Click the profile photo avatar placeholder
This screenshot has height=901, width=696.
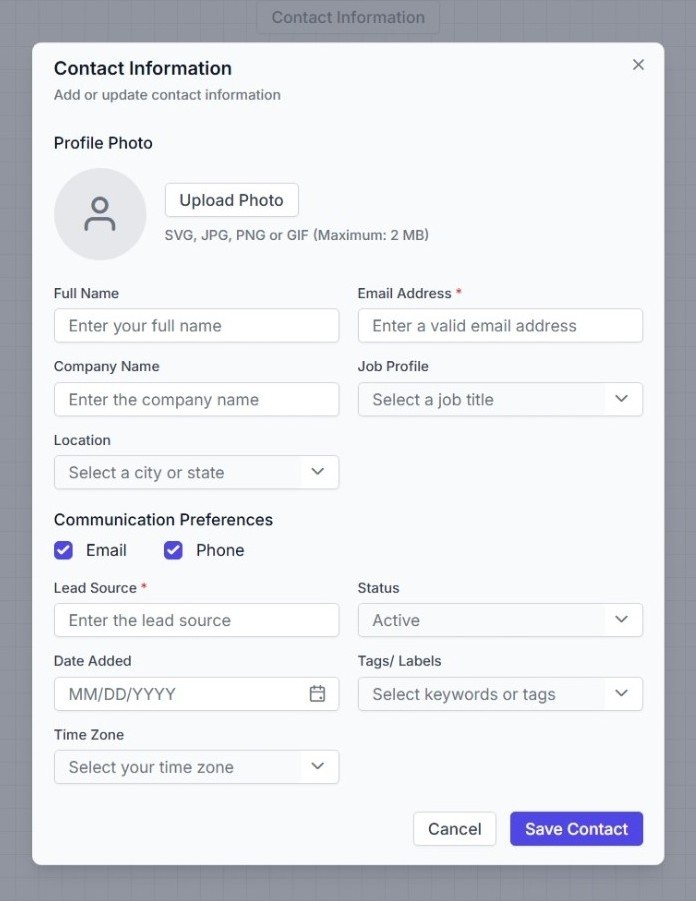click(x=100, y=214)
